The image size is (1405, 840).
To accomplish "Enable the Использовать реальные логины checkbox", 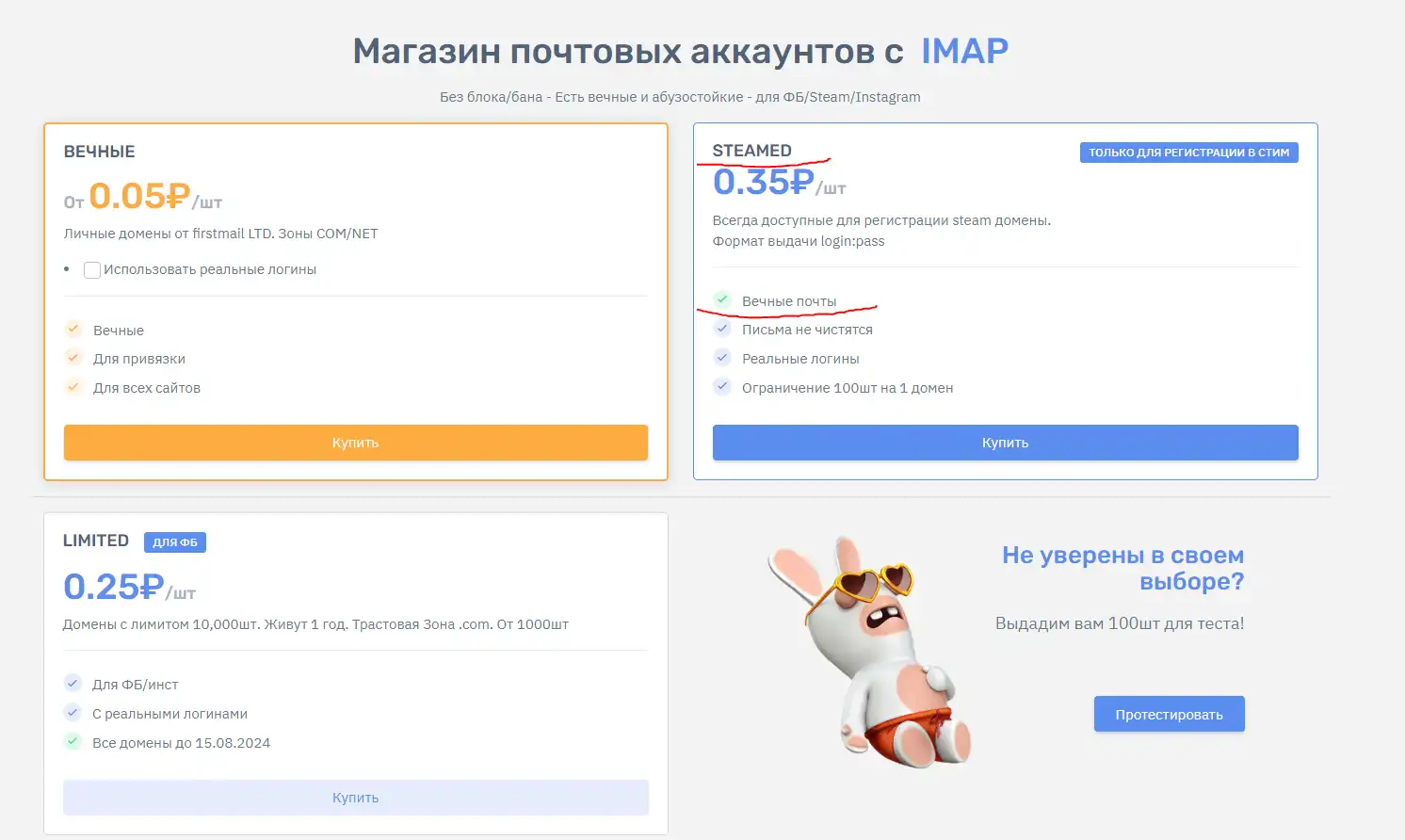I will tap(92, 270).
